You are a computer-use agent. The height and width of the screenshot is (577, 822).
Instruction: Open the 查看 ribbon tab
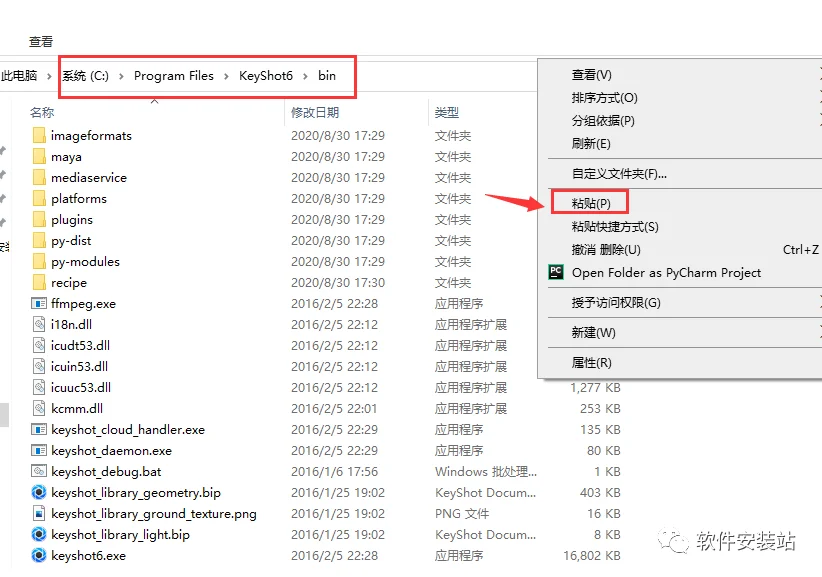click(41, 41)
